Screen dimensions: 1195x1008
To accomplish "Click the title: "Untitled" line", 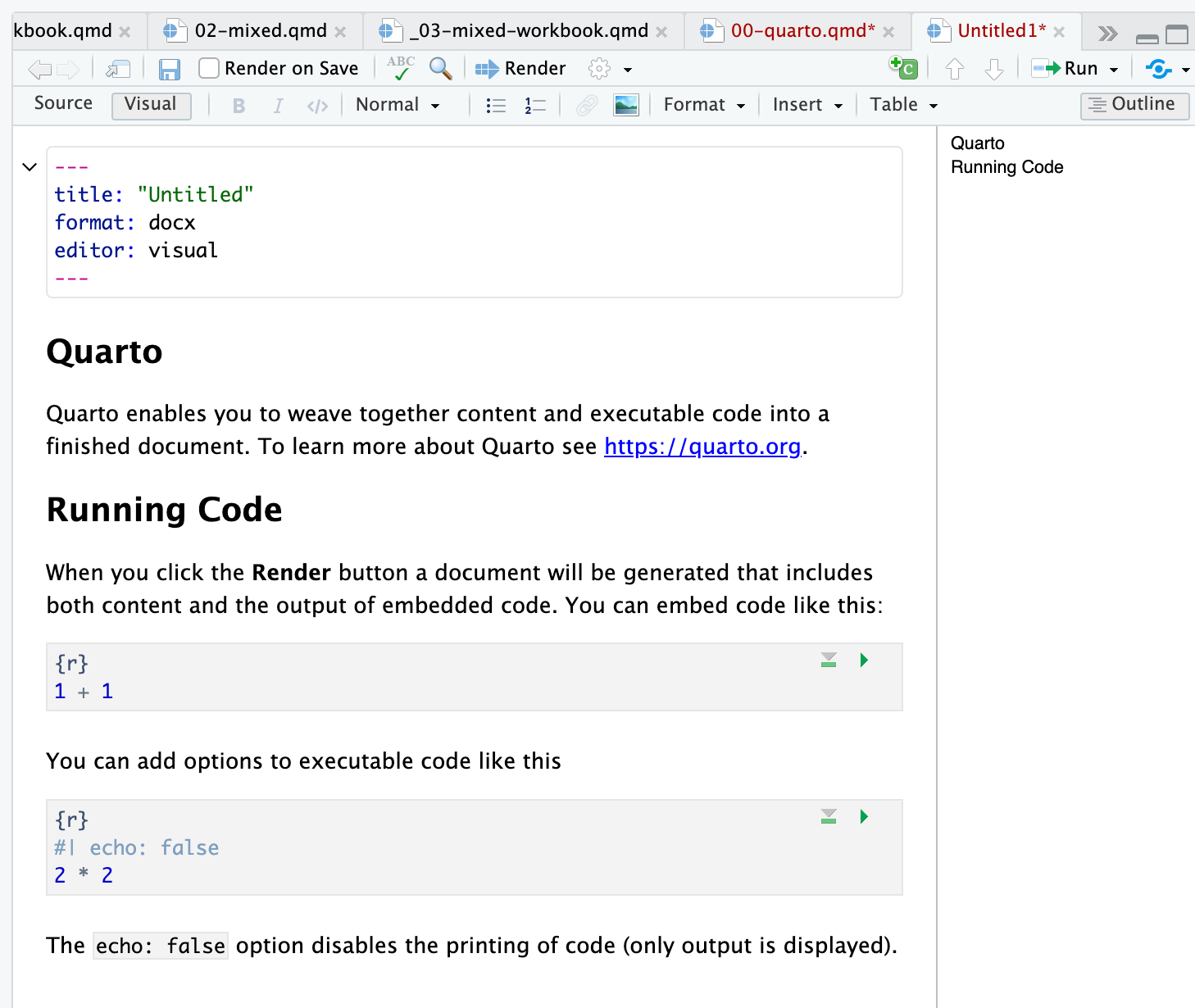I will pyautogui.click(x=154, y=195).
